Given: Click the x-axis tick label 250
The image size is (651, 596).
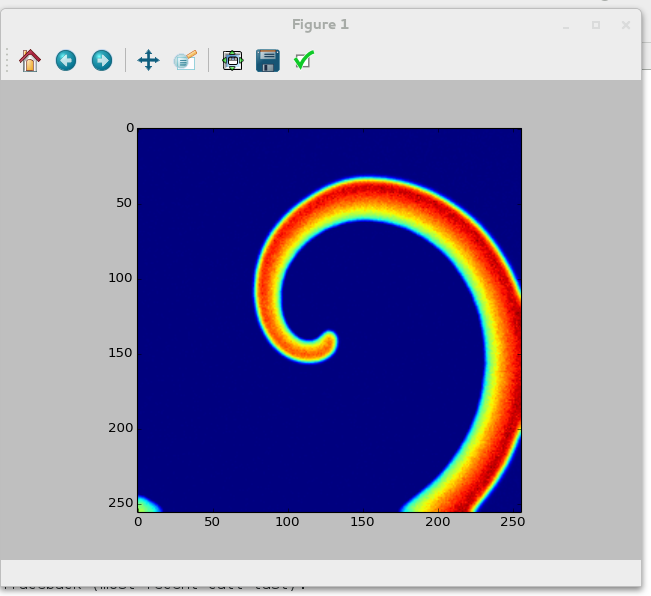Looking at the screenshot, I should 511,522.
